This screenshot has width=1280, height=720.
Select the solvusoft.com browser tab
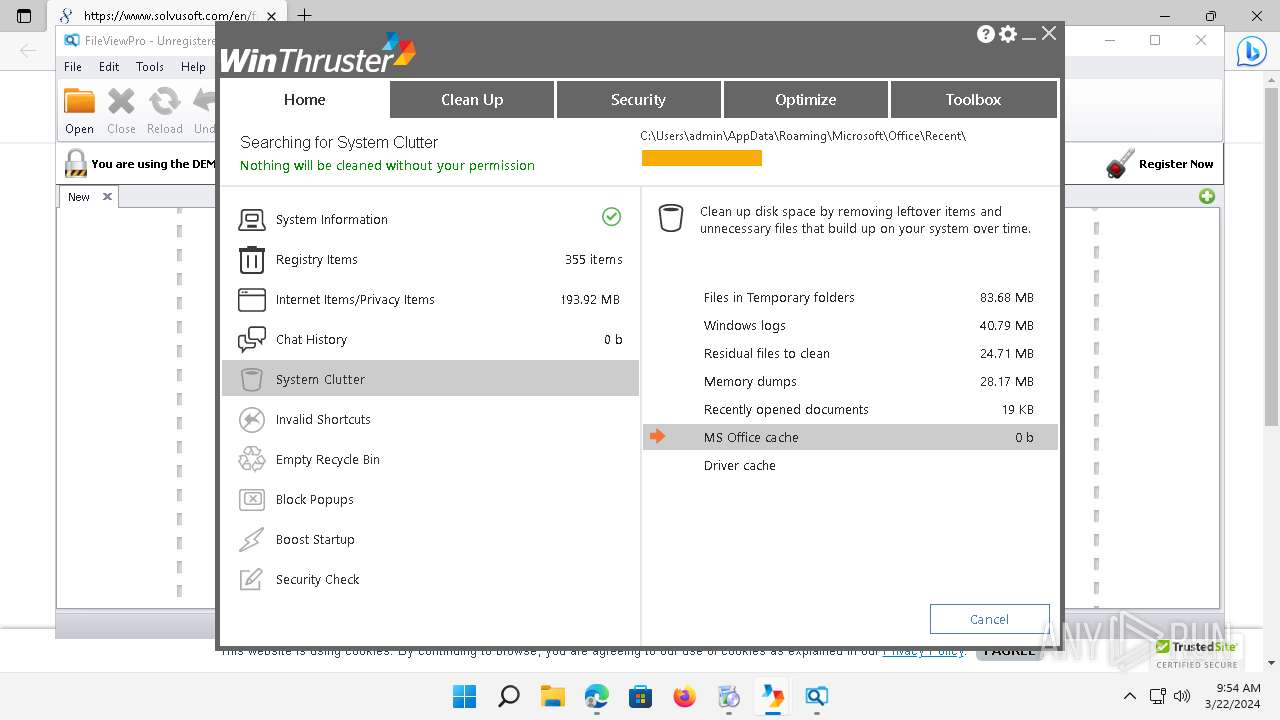click(x=165, y=16)
